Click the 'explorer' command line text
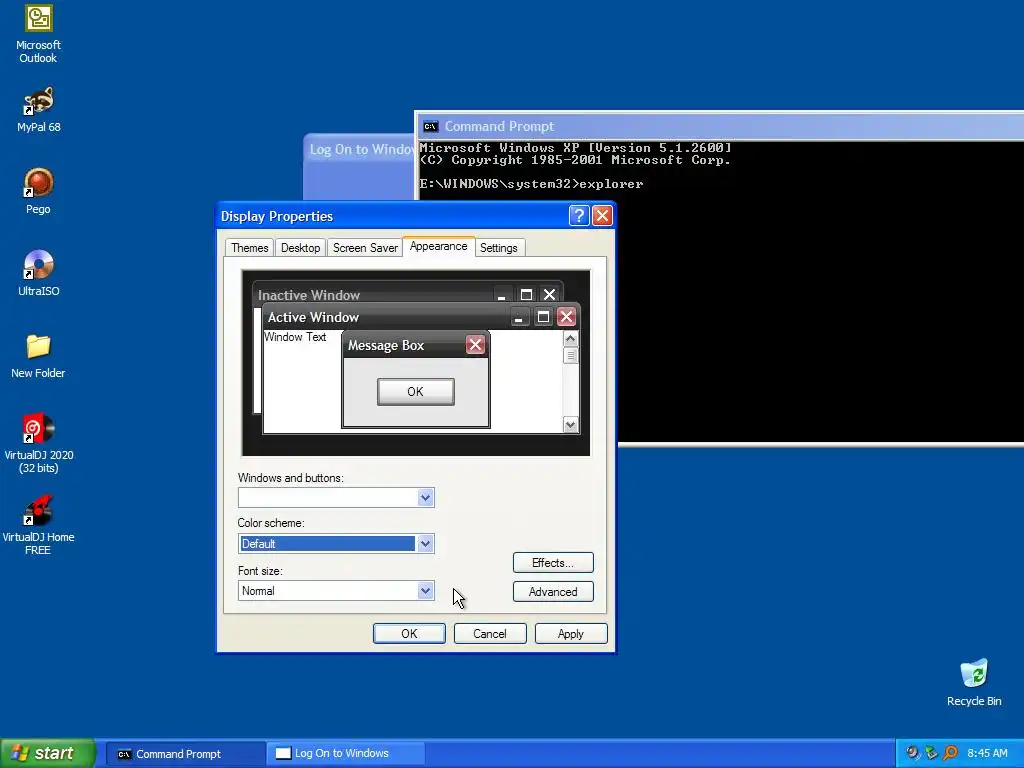 pyautogui.click(x=611, y=184)
